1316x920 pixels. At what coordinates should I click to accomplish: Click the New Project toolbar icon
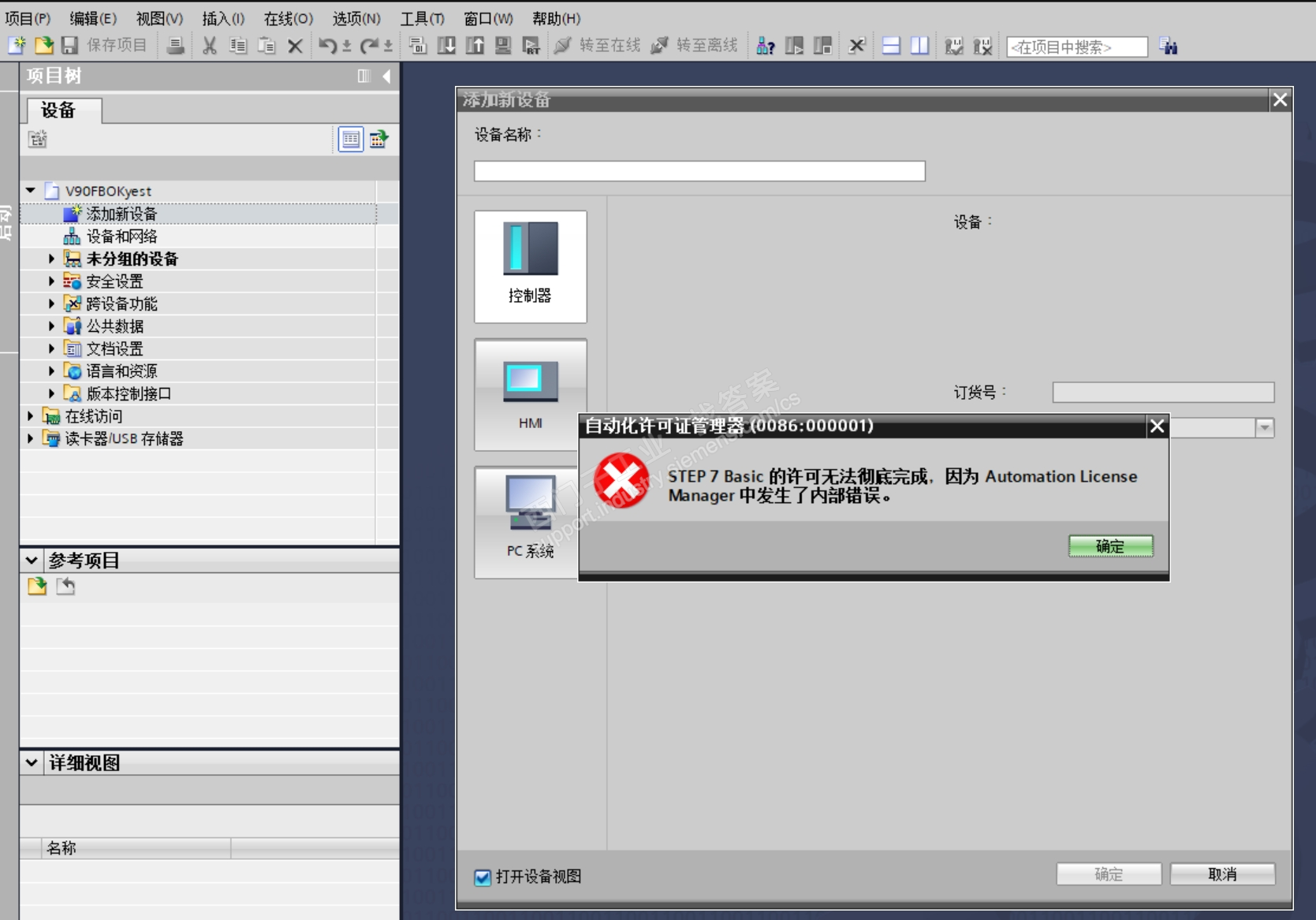tap(17, 46)
